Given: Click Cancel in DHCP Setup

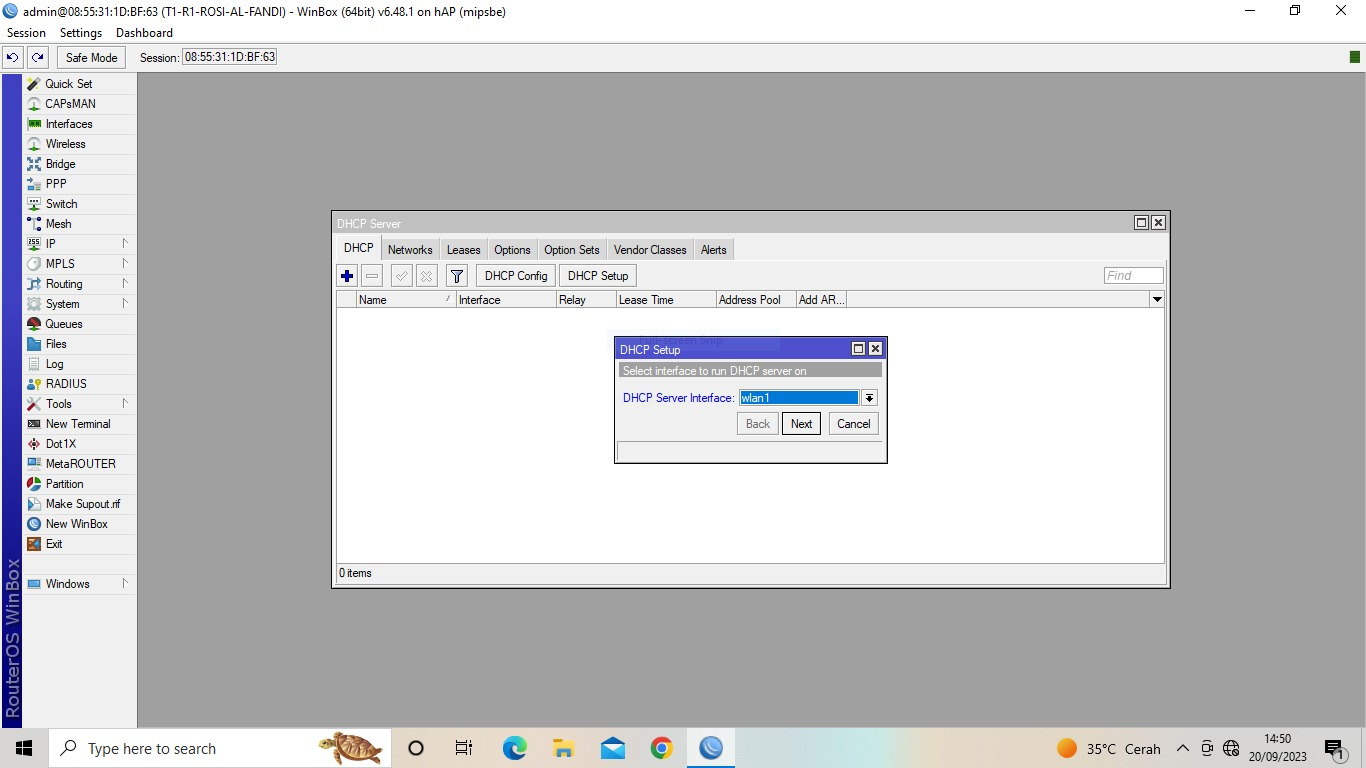Looking at the screenshot, I should pos(853,424).
